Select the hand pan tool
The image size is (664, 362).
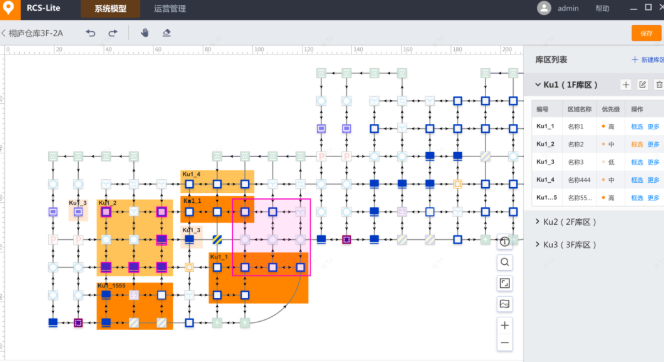tap(145, 33)
